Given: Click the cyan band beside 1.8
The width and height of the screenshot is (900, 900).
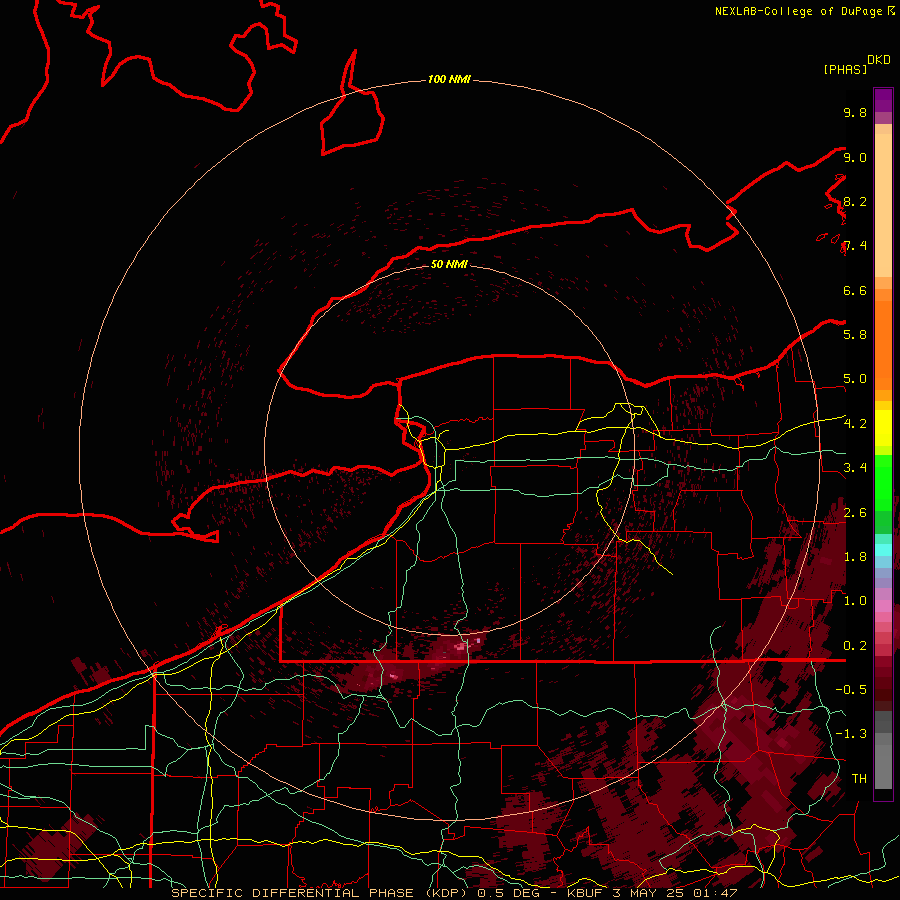Looking at the screenshot, I should tap(883, 550).
